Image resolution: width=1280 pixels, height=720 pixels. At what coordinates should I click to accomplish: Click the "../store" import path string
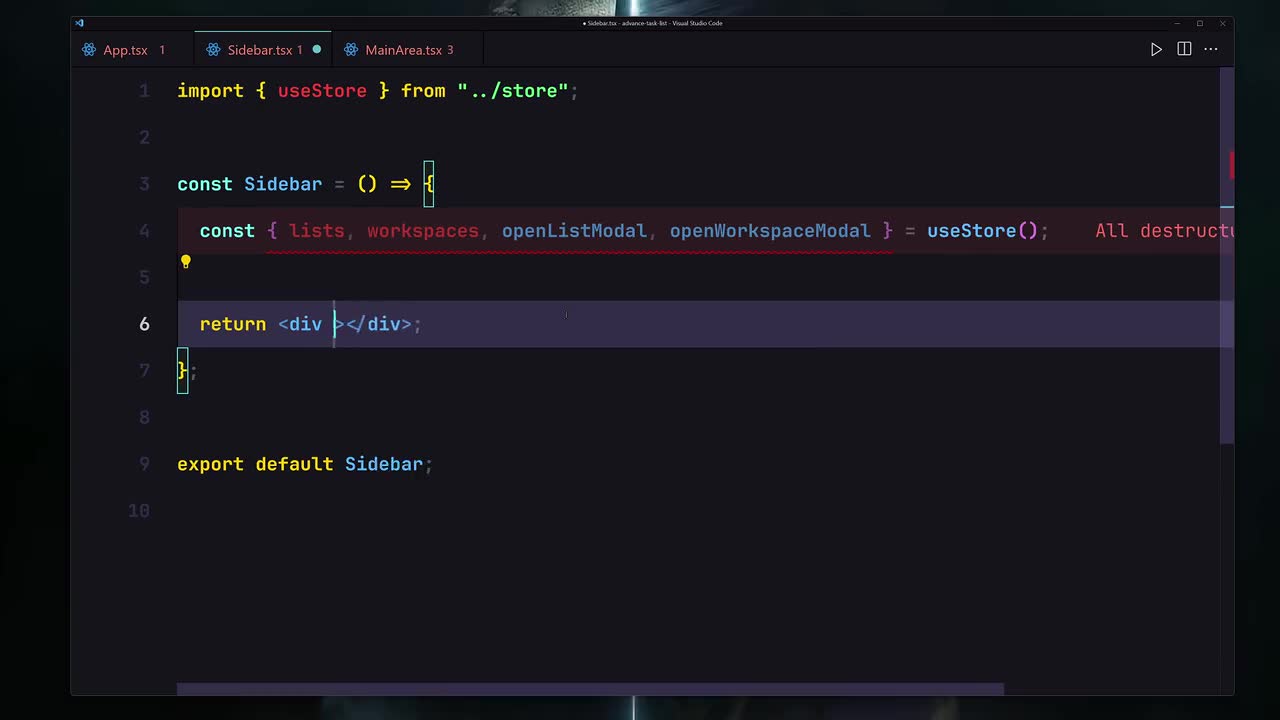(513, 91)
